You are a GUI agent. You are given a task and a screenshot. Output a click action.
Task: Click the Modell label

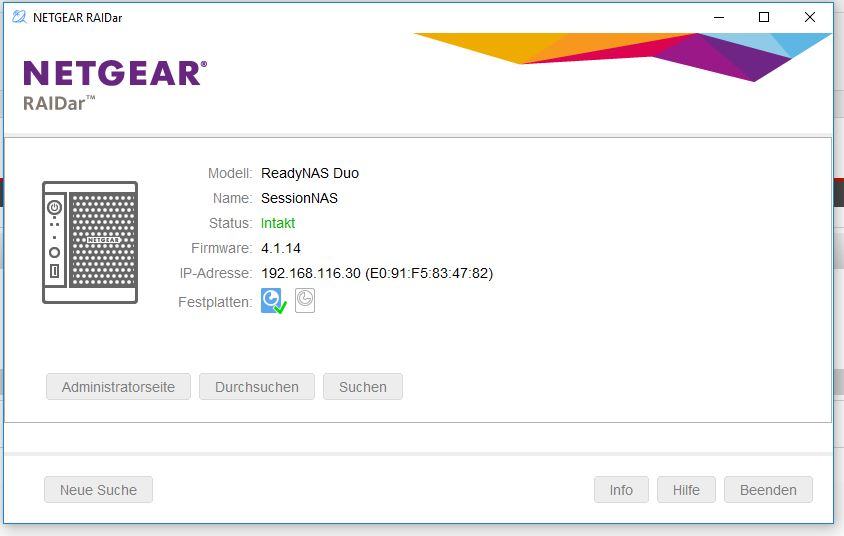(x=230, y=173)
